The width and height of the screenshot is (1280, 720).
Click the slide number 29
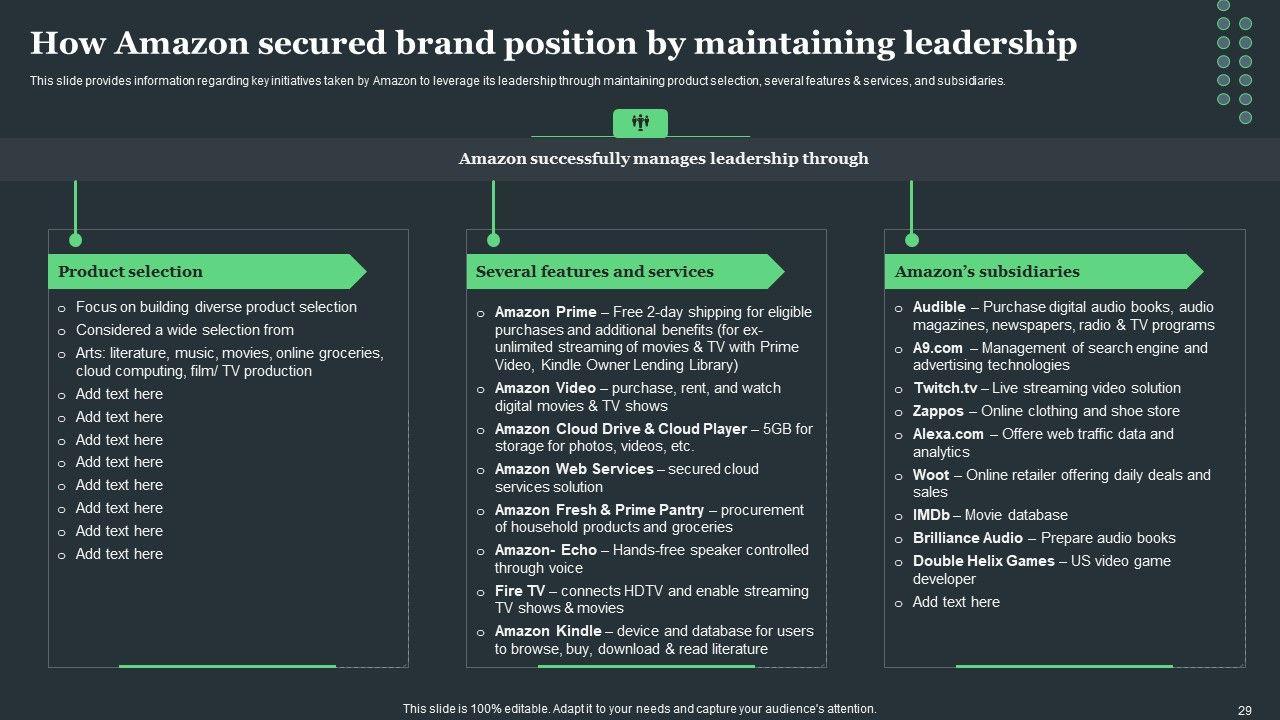coord(1245,710)
